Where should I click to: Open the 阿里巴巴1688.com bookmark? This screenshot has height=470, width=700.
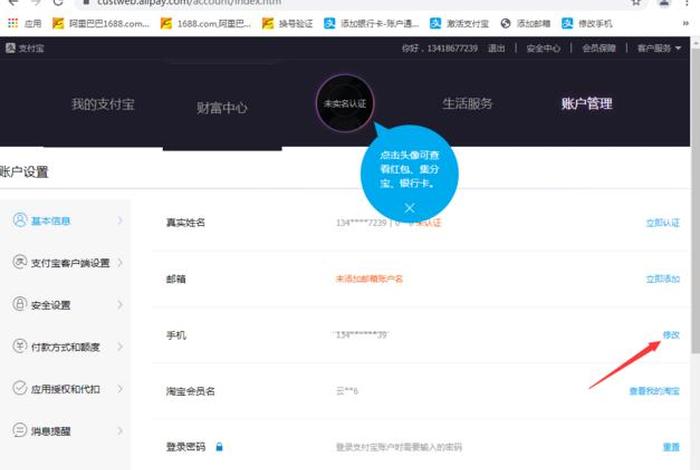coord(101,23)
